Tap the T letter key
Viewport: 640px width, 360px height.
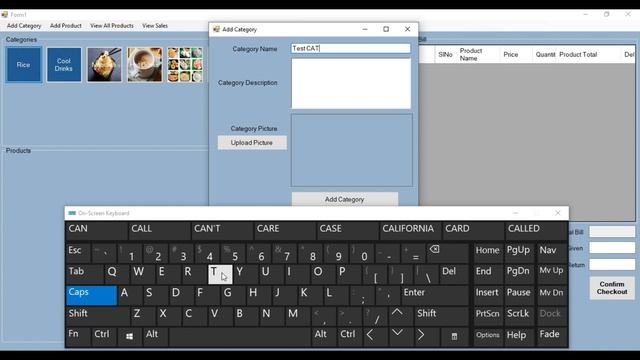220,274
